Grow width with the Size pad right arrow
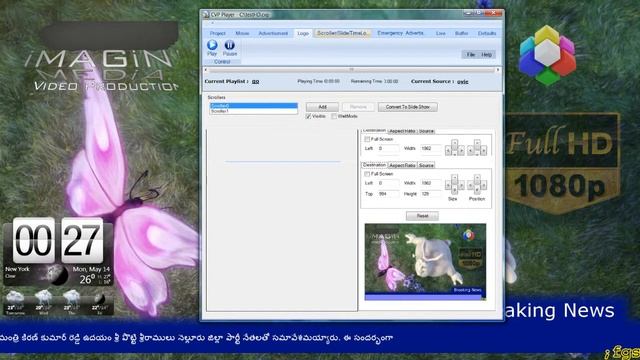Viewport: 640px width, 360px height. tap(461, 185)
